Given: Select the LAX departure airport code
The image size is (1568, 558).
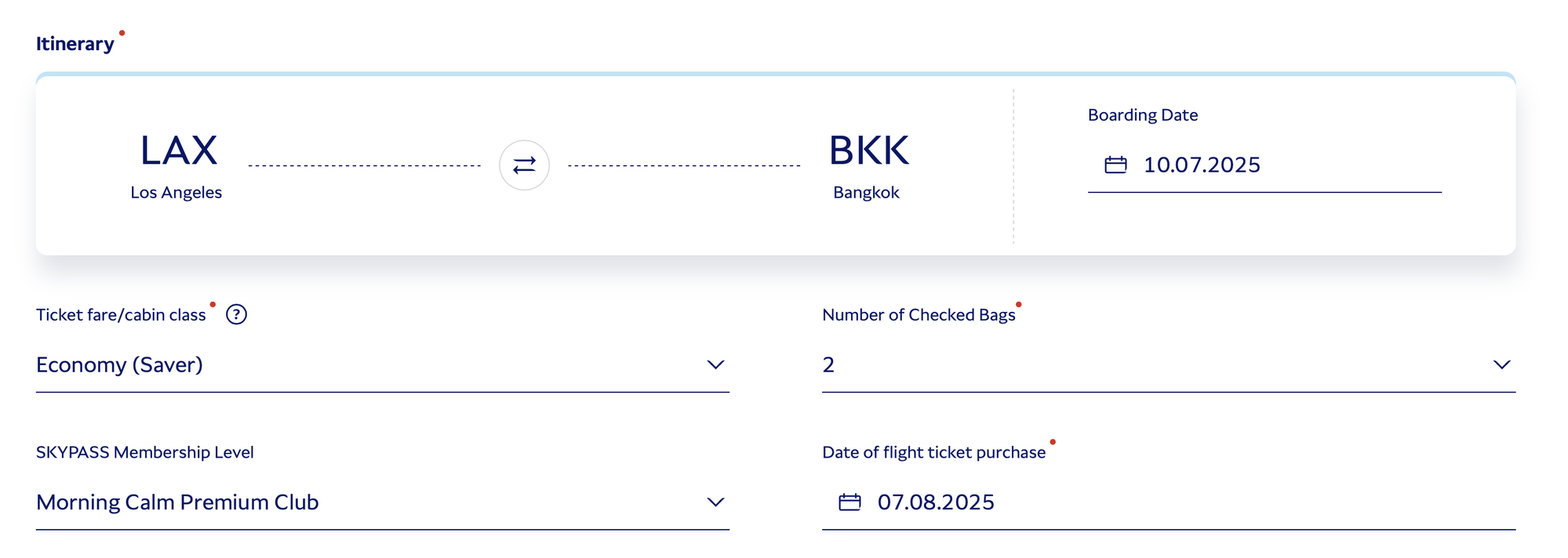Looking at the screenshot, I should coord(178,150).
